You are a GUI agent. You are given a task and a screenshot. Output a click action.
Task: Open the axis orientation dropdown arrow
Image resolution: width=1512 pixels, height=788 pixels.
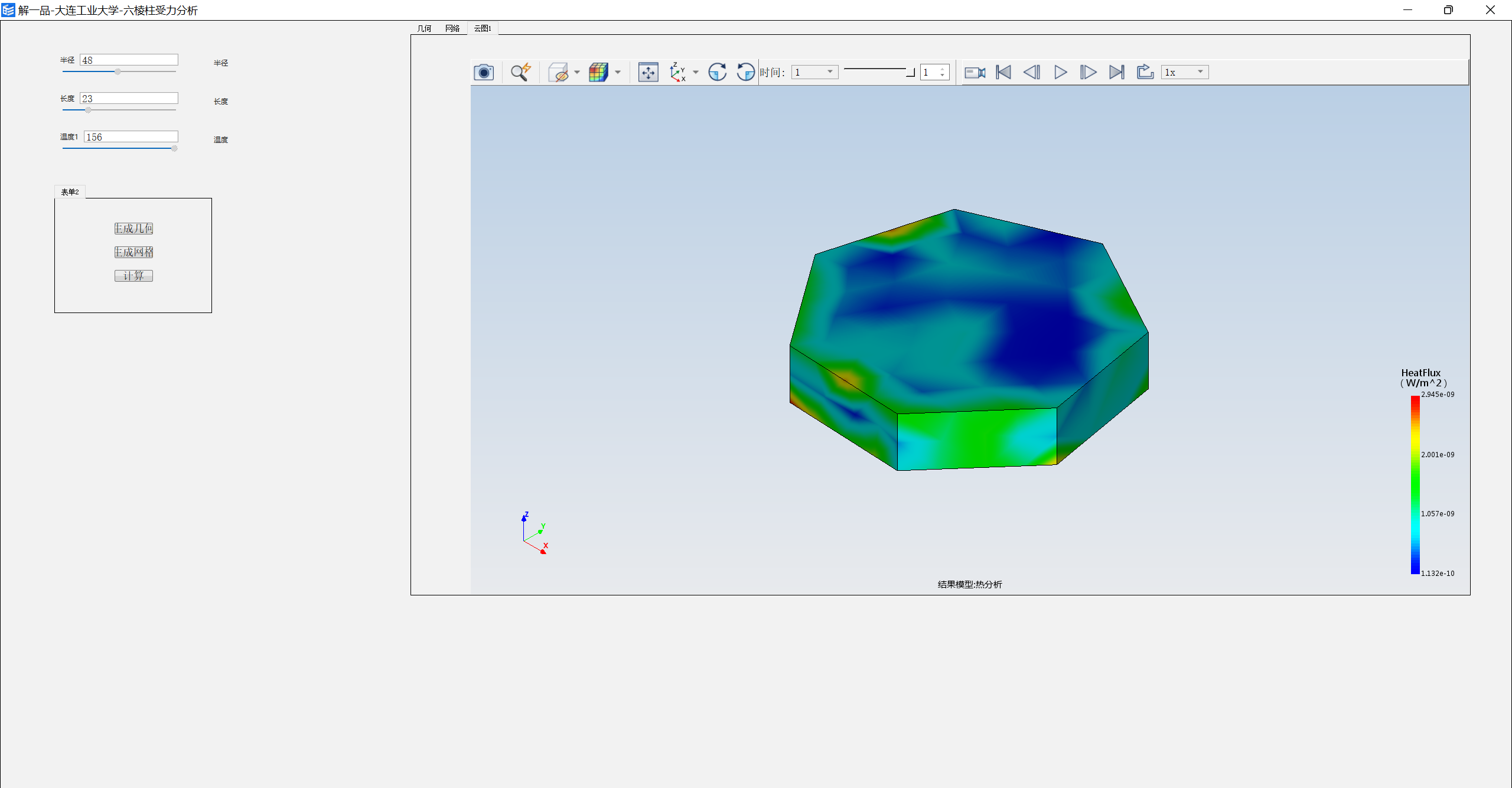[x=696, y=72]
